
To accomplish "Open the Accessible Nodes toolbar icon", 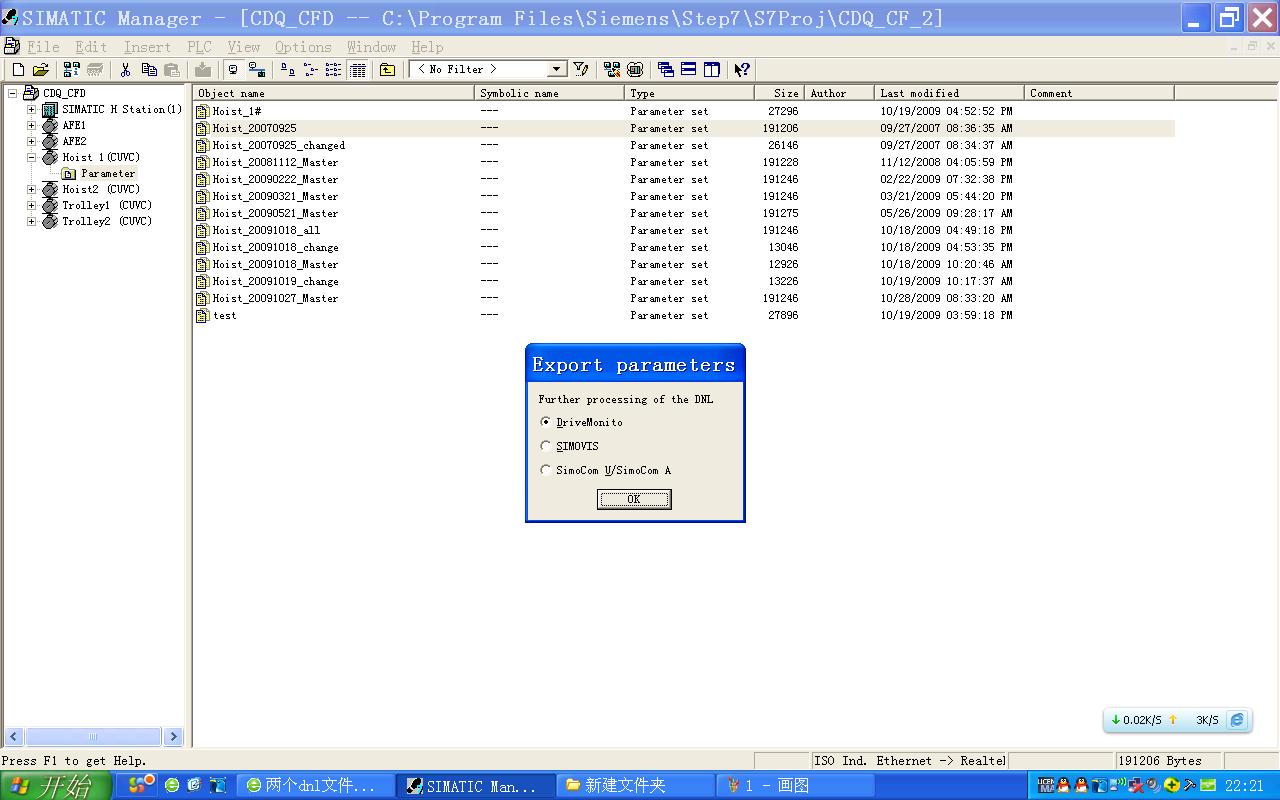I will (71, 69).
